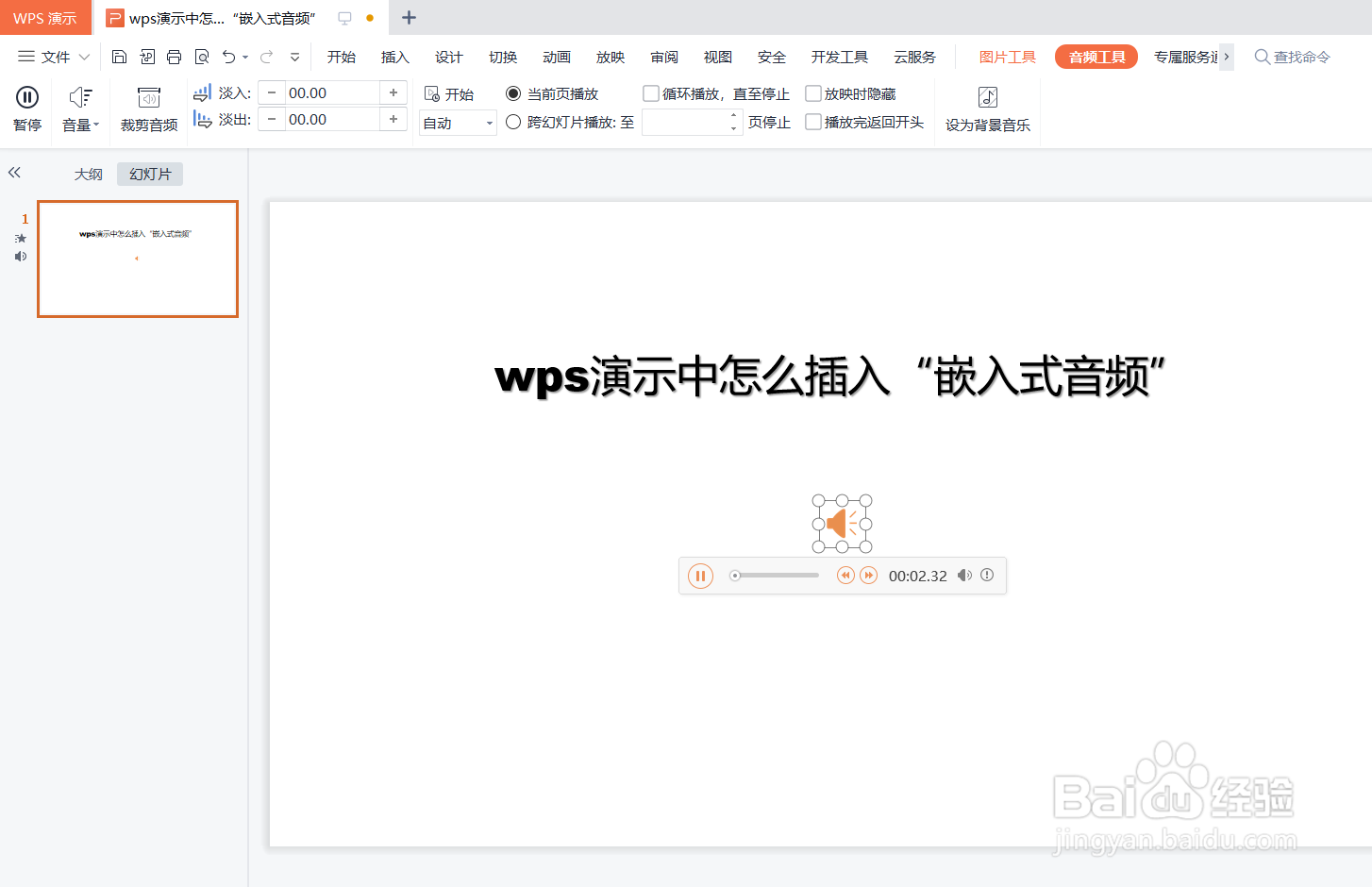Open the 云服务 tab
The image size is (1372, 887).
point(915,57)
